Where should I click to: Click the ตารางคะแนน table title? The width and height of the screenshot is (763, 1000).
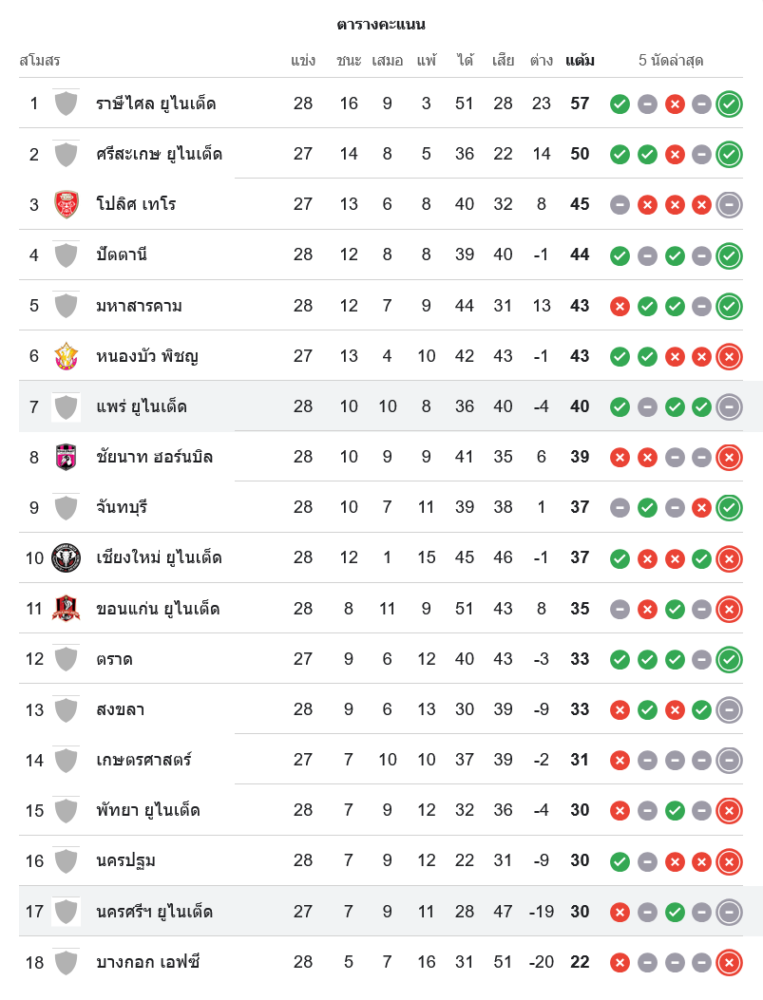click(381, 24)
